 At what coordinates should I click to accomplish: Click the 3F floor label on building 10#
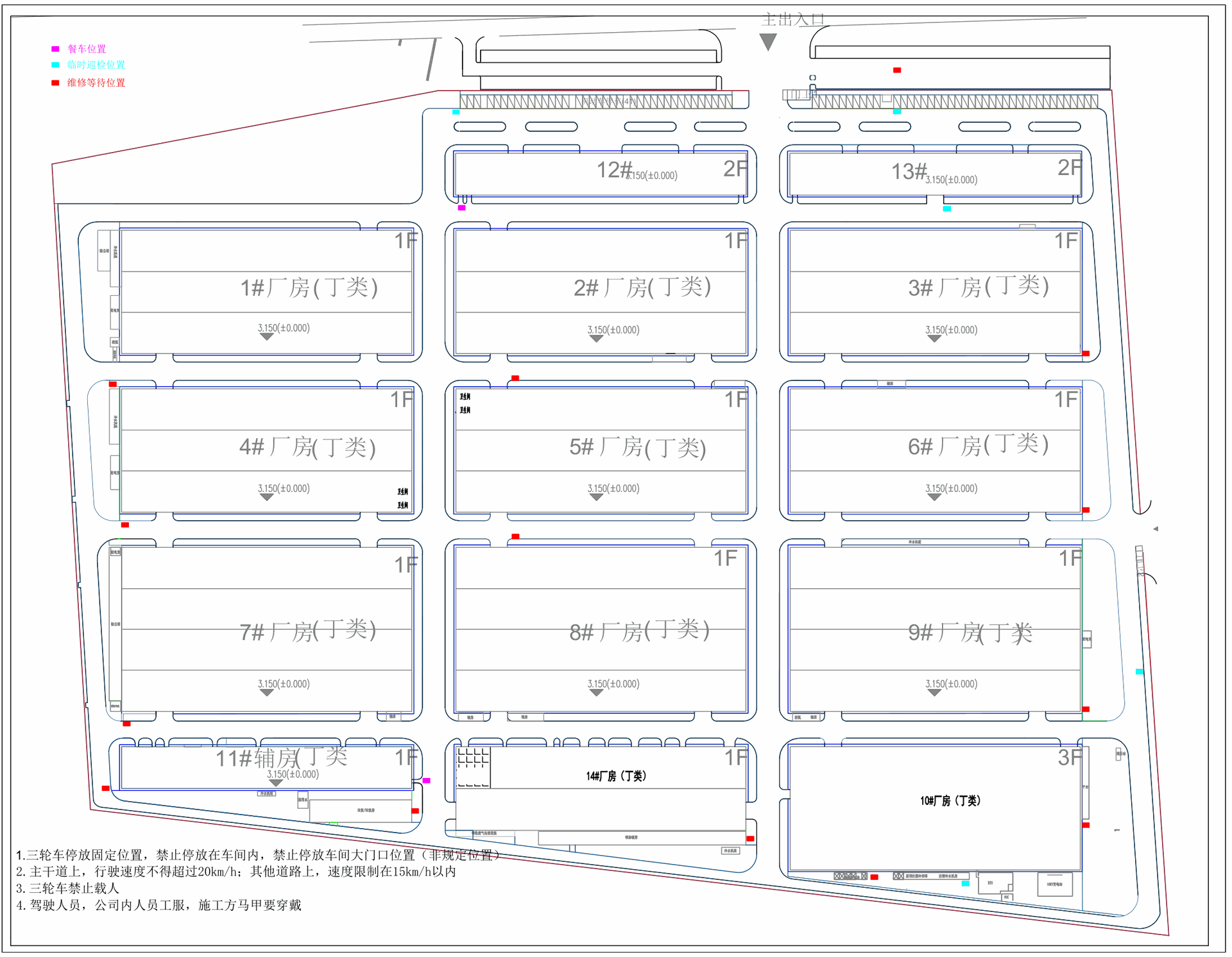(x=1069, y=758)
